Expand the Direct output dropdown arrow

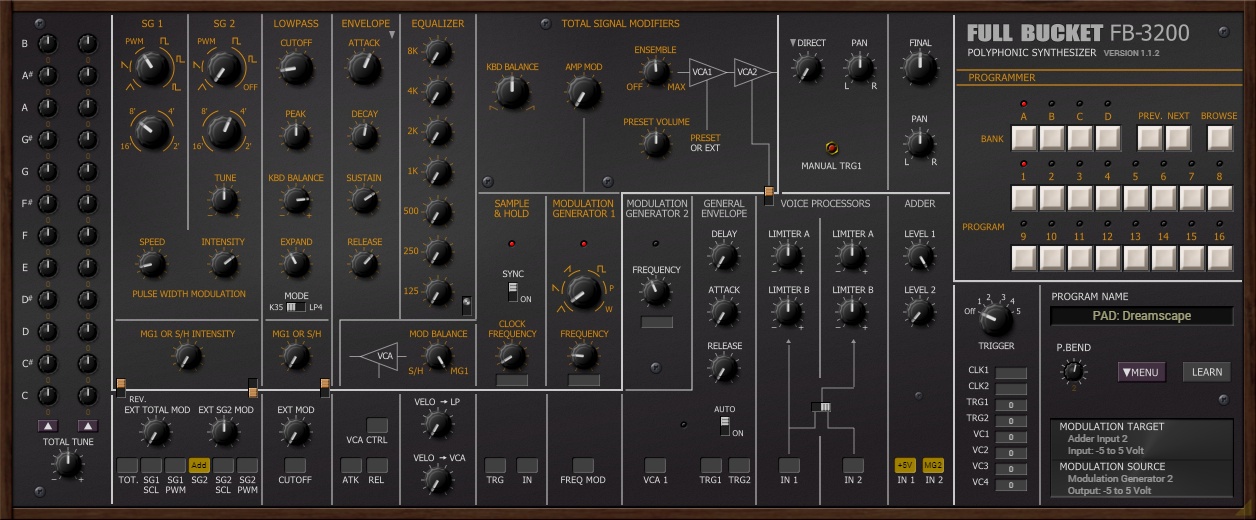point(794,43)
